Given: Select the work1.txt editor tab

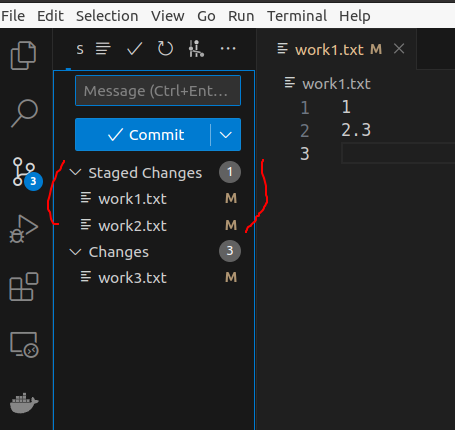Looking at the screenshot, I should point(337,49).
